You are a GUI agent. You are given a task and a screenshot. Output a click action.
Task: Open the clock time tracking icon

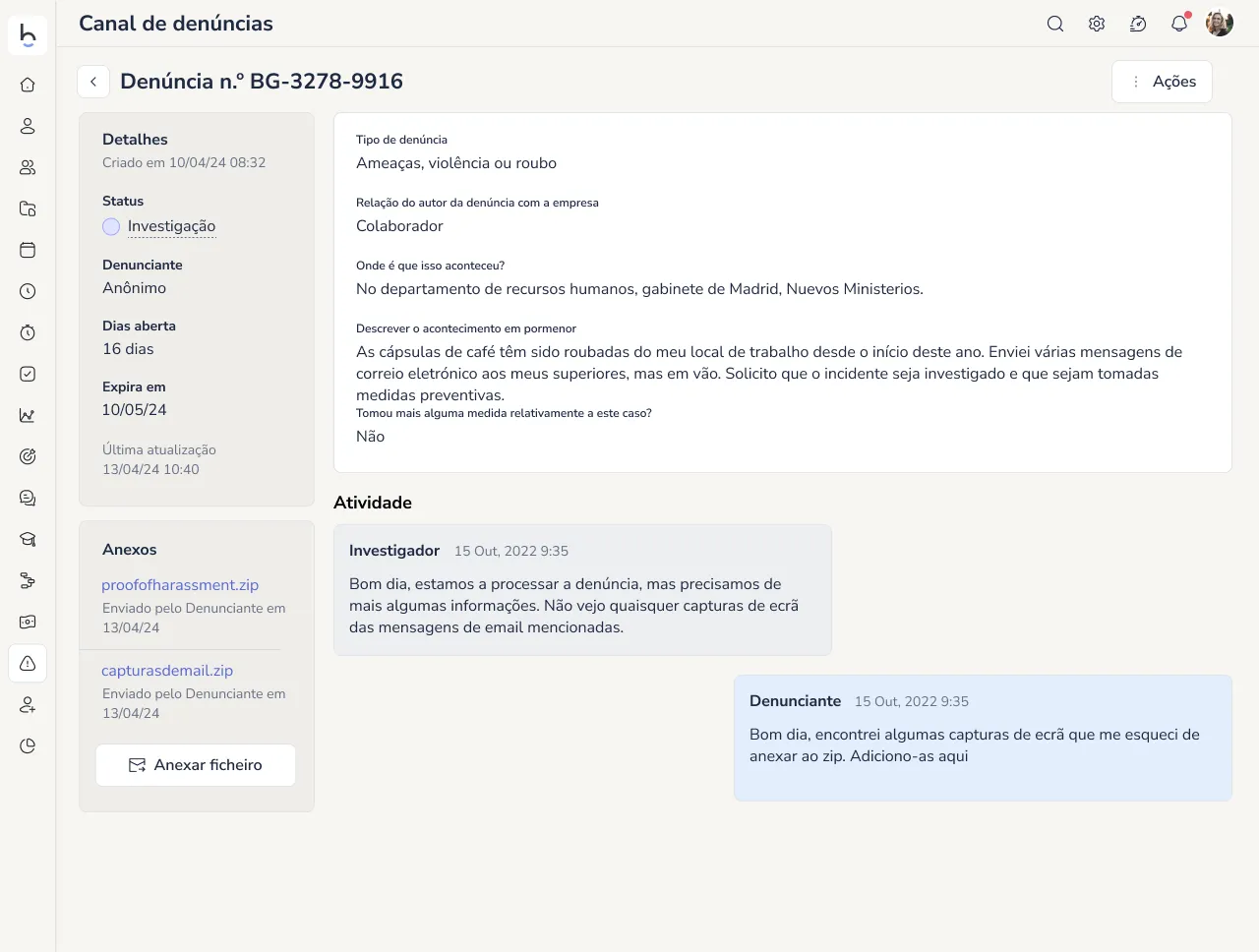click(x=28, y=291)
